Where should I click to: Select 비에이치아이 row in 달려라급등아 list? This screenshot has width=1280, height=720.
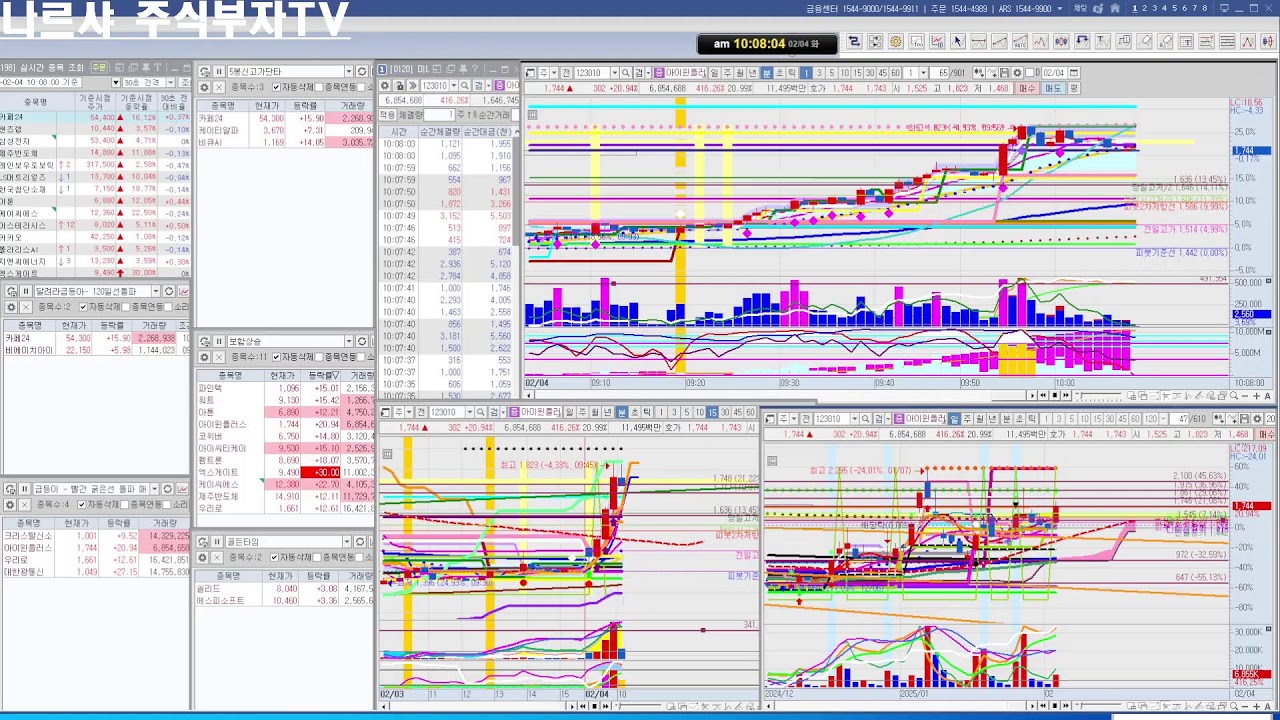(95, 350)
